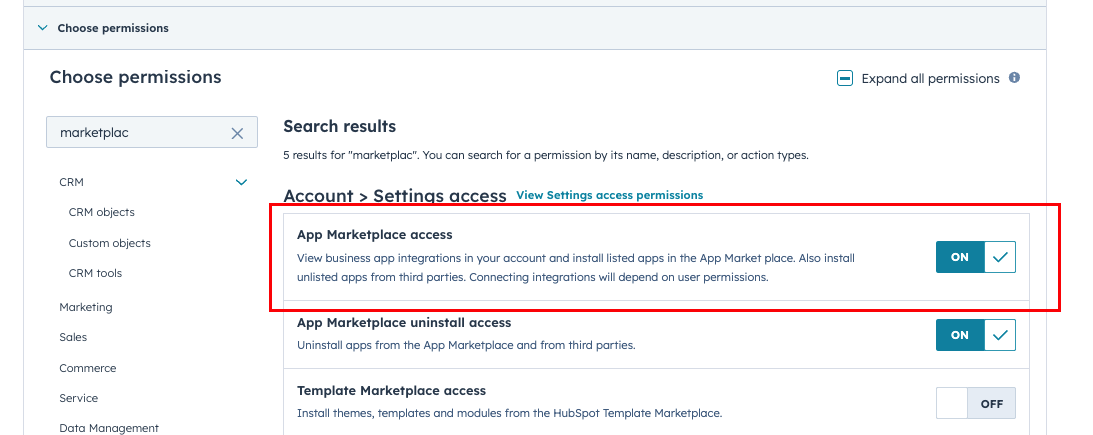Open Service permissions category
The width and height of the screenshot is (1093, 435).
[78, 398]
